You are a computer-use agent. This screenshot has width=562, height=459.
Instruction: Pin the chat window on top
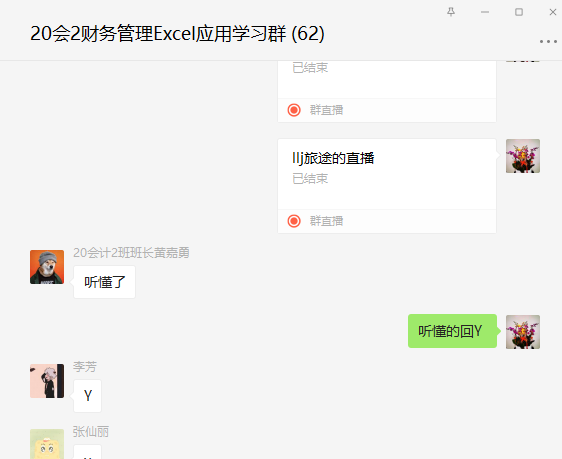(451, 12)
